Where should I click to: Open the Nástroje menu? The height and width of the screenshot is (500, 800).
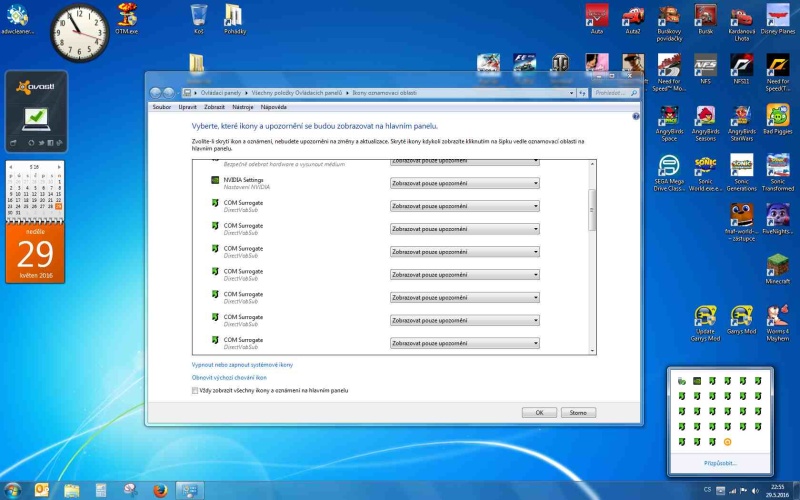[242, 106]
